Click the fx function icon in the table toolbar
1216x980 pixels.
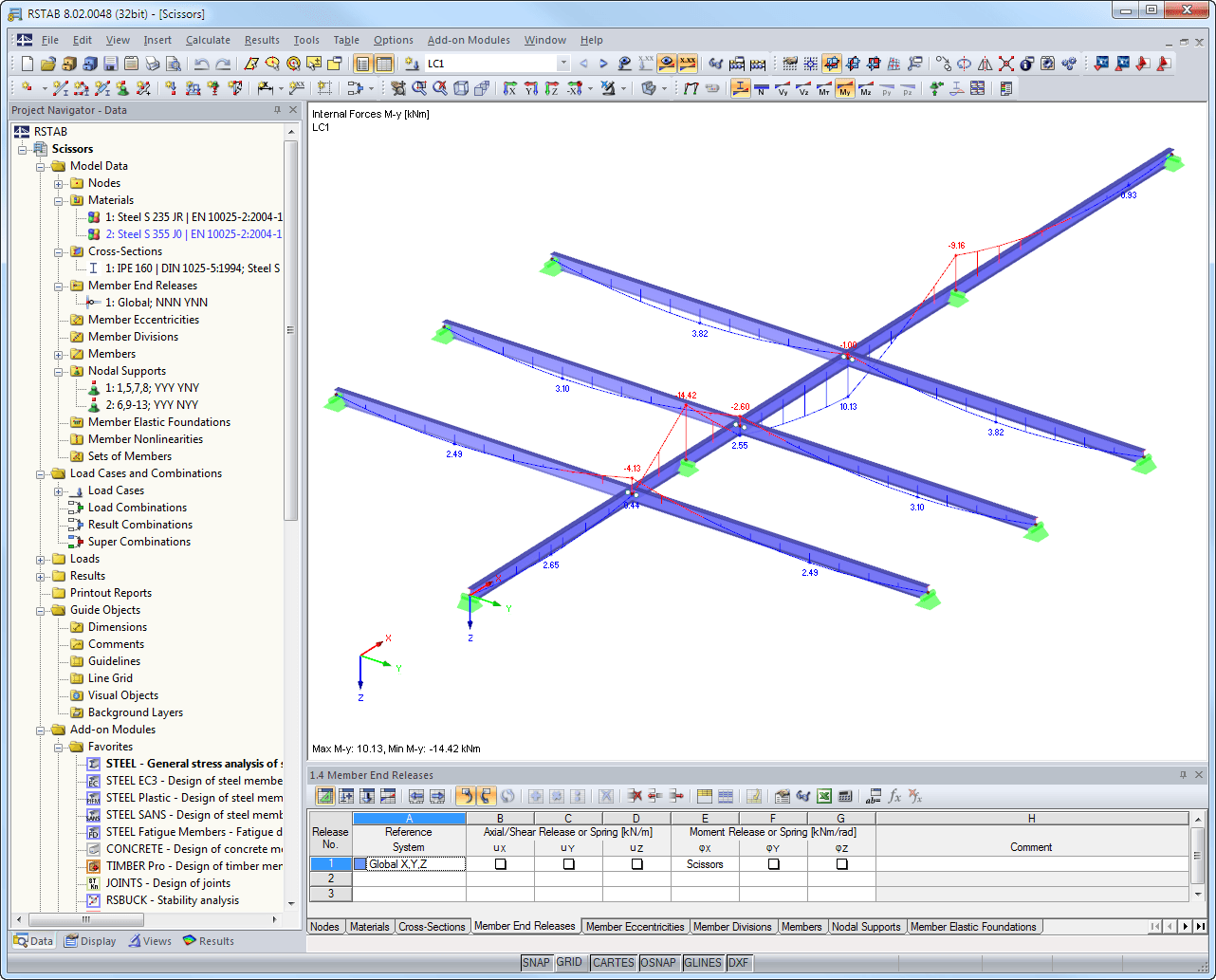click(x=895, y=796)
